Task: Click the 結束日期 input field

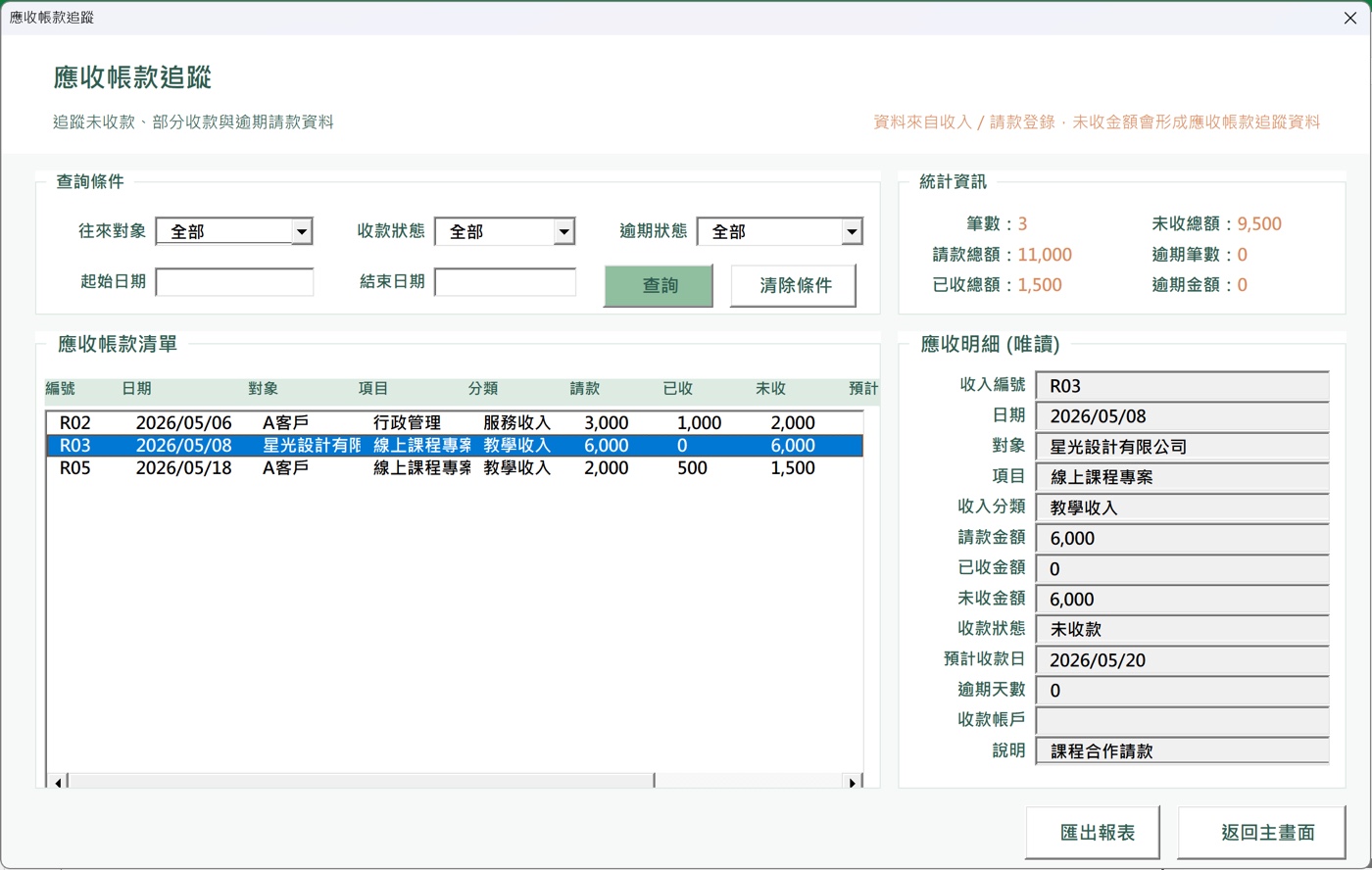Action: pyautogui.click(x=505, y=282)
